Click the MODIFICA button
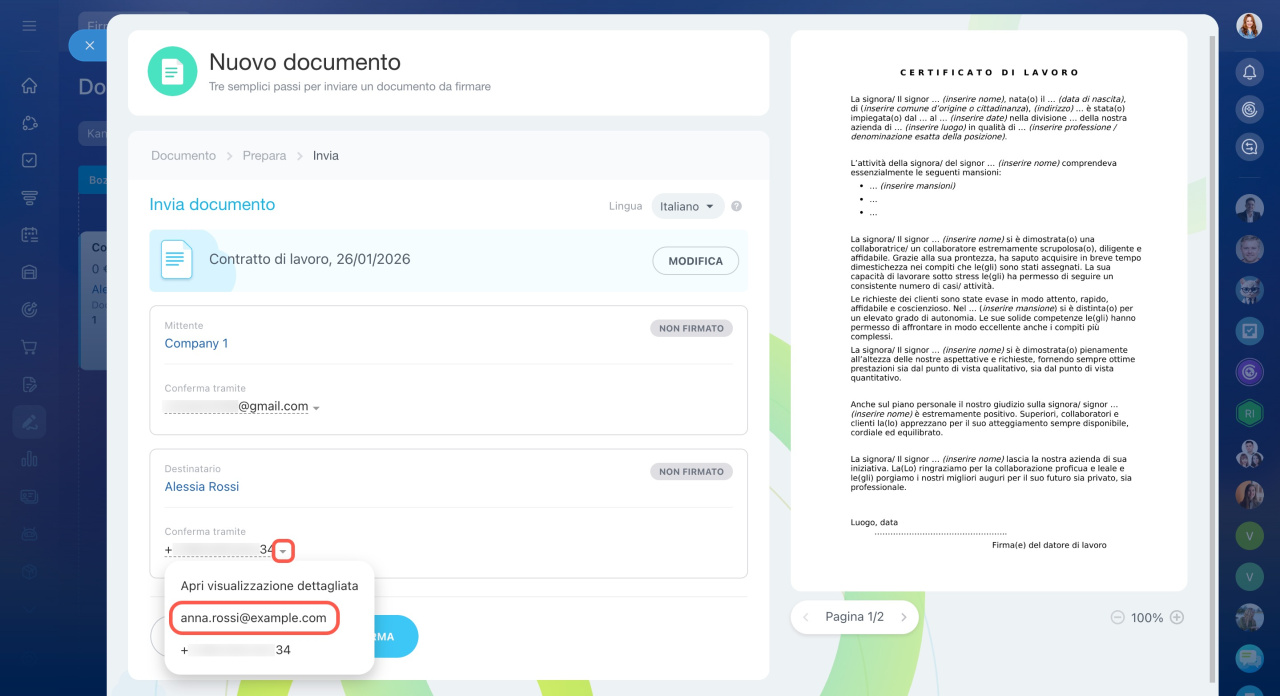This screenshot has width=1280, height=696. (695, 261)
